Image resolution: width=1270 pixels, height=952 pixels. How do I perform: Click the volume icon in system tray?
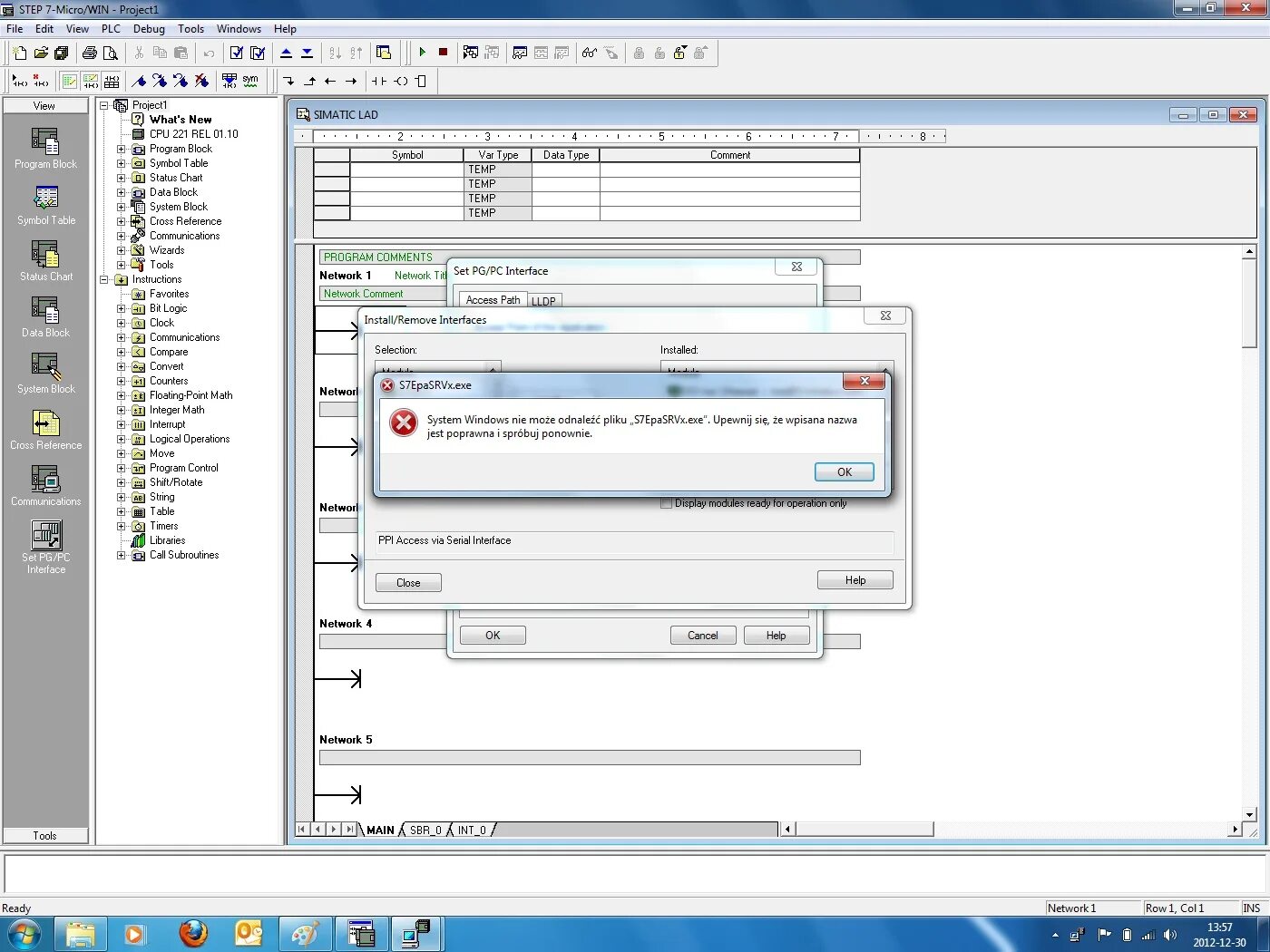click(x=1169, y=935)
